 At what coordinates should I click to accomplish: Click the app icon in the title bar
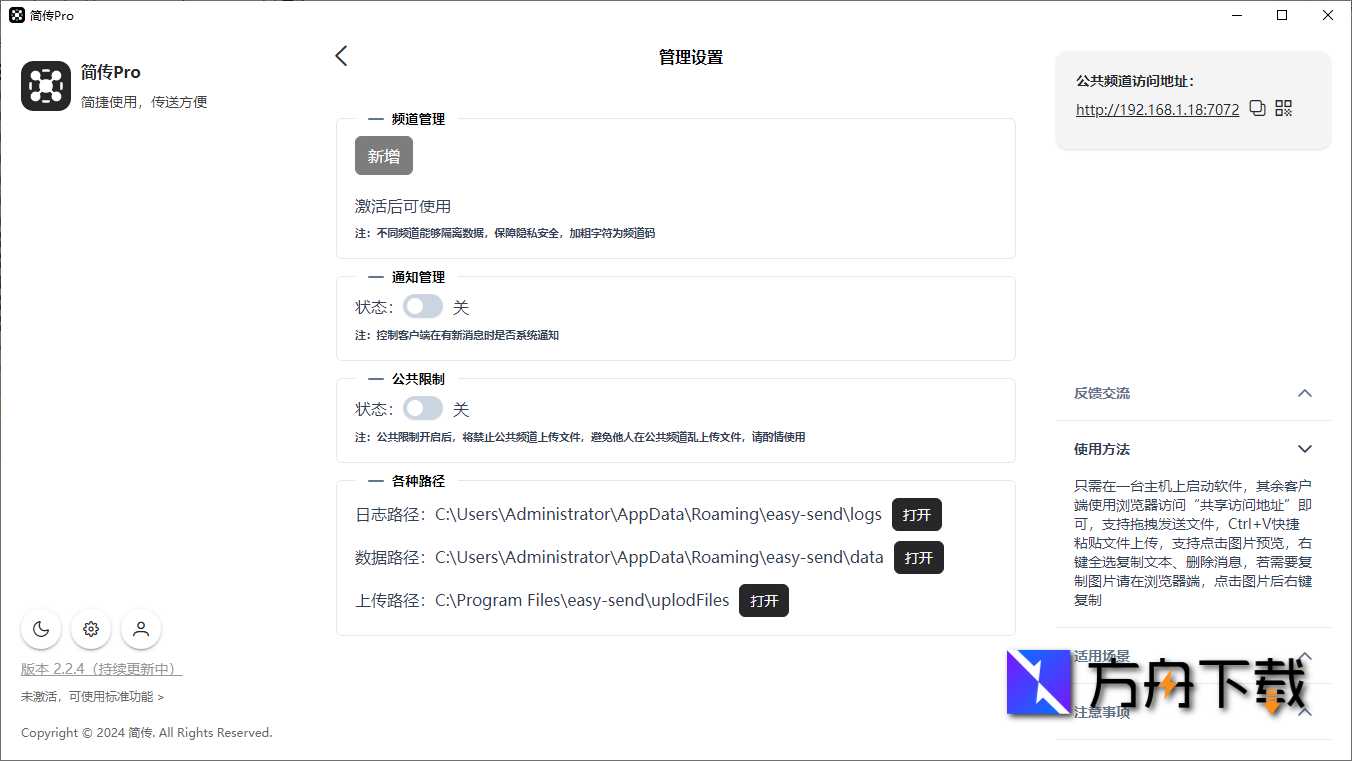tap(15, 15)
